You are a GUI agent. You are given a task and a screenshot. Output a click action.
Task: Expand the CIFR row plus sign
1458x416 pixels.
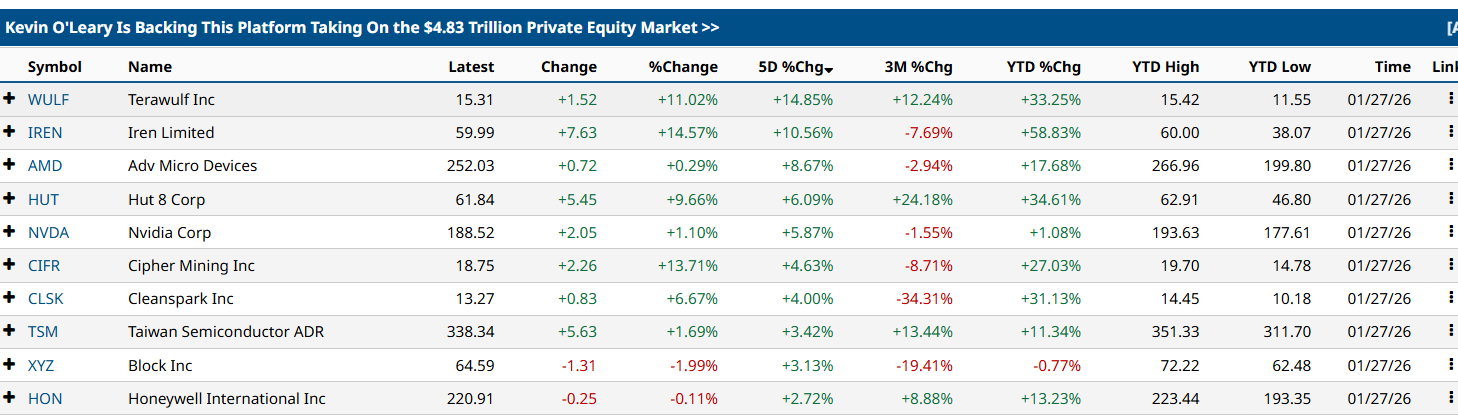(10, 265)
